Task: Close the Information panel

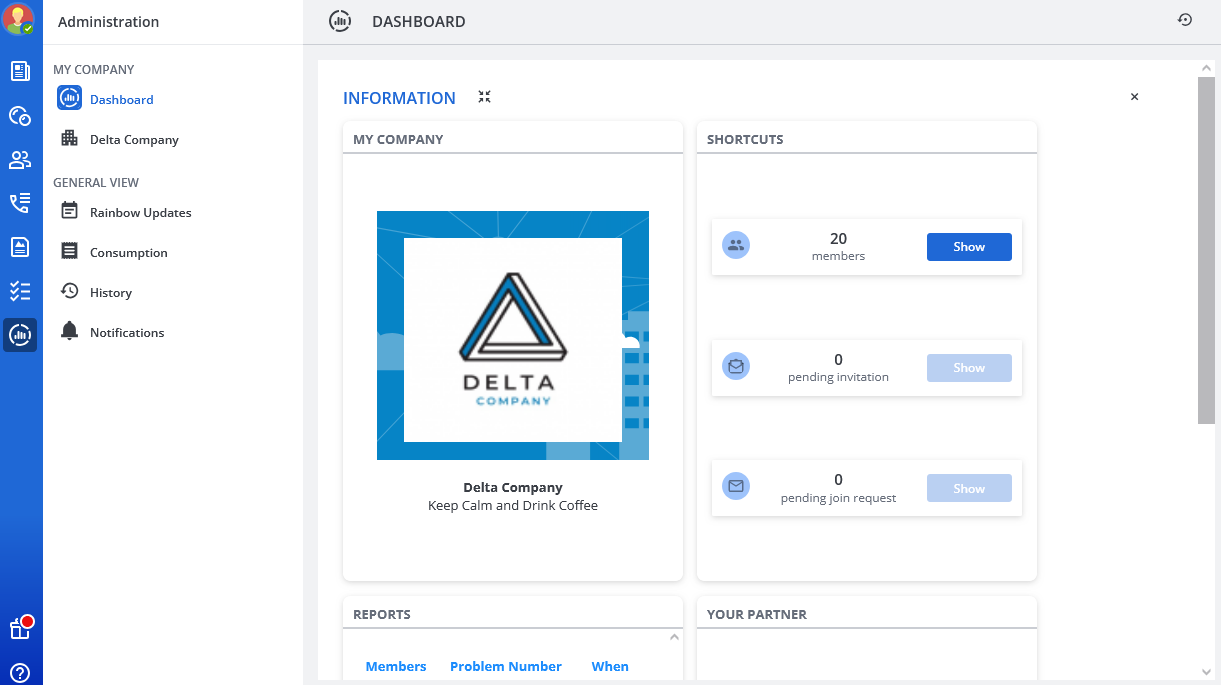Action: (x=1134, y=97)
